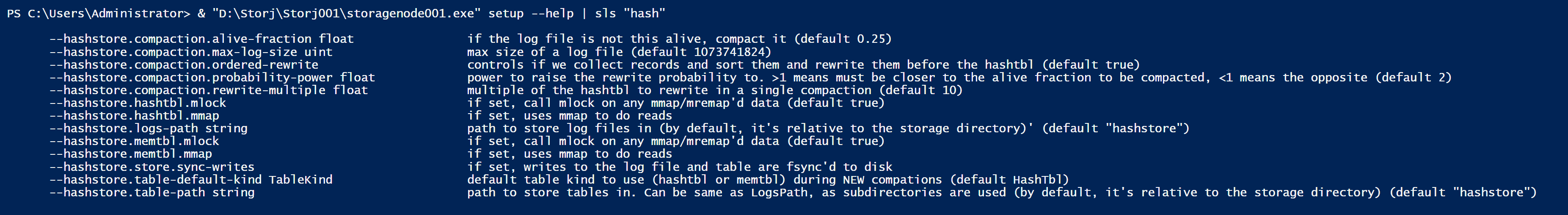
Task: Click the --hashstore.logs-path string flag
Action: (x=149, y=128)
